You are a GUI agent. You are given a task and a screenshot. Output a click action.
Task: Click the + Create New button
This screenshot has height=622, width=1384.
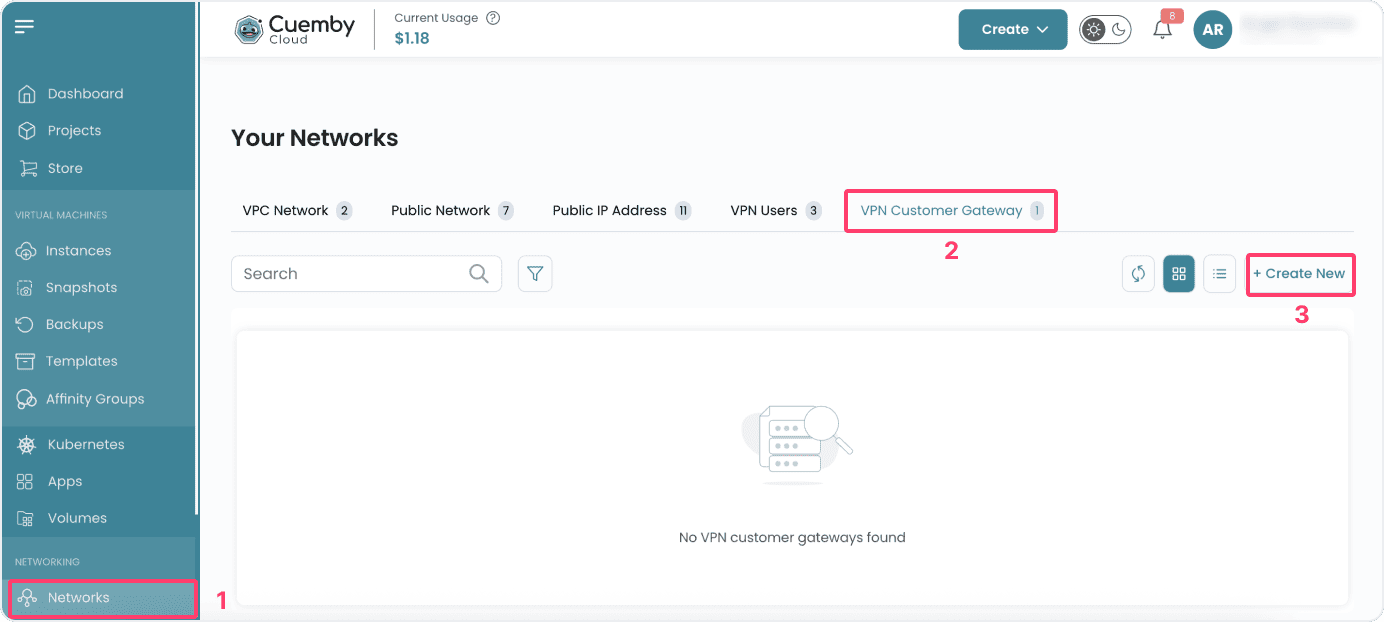[x=1300, y=273]
